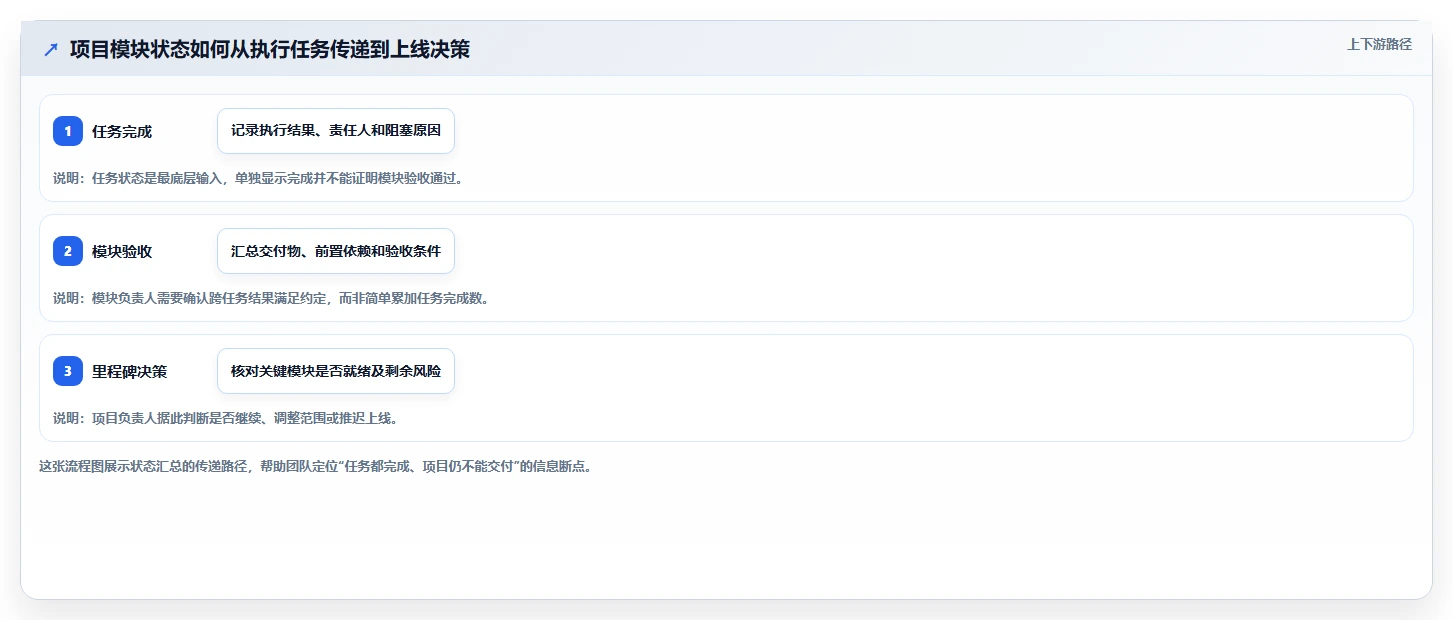Click the arrow icon beside the flowchart title

51,49
